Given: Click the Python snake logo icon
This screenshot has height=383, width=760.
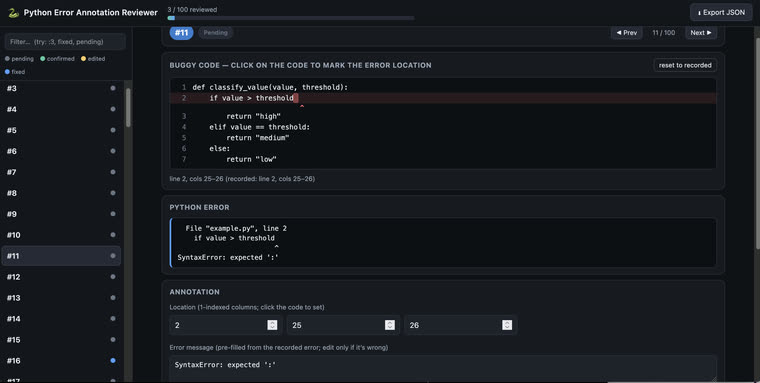Looking at the screenshot, I should (x=14, y=13).
